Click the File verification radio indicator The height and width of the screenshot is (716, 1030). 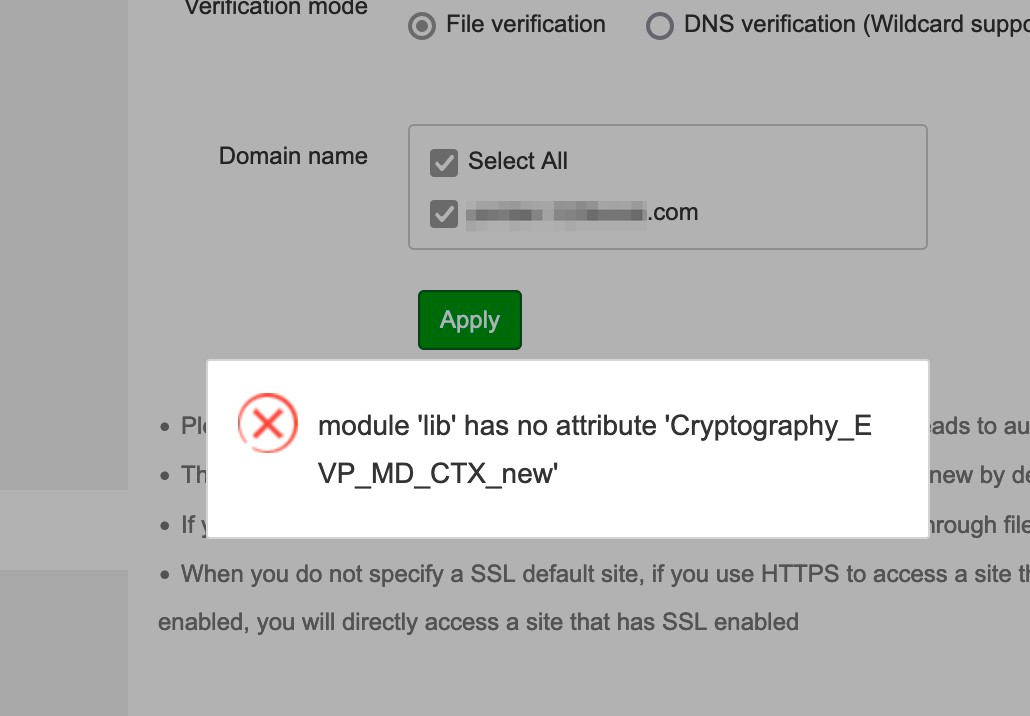pos(421,25)
